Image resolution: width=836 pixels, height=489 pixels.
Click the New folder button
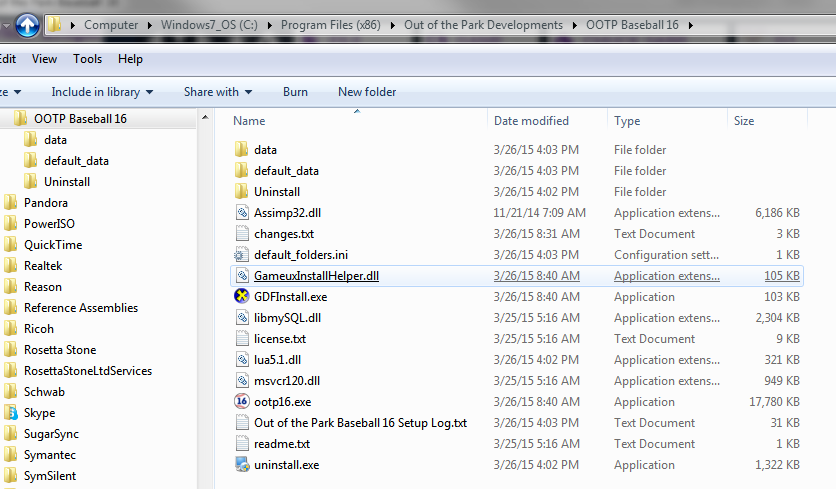point(367,92)
